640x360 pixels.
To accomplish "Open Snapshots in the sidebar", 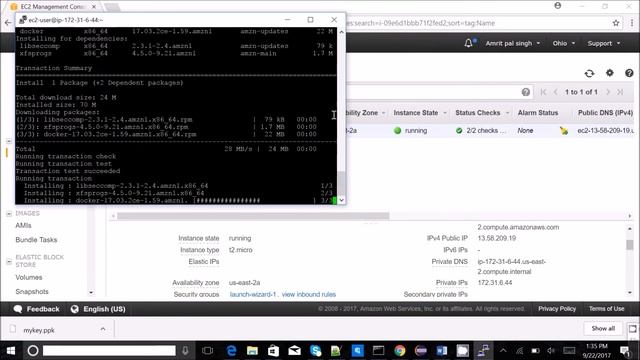I will pos(32,291).
